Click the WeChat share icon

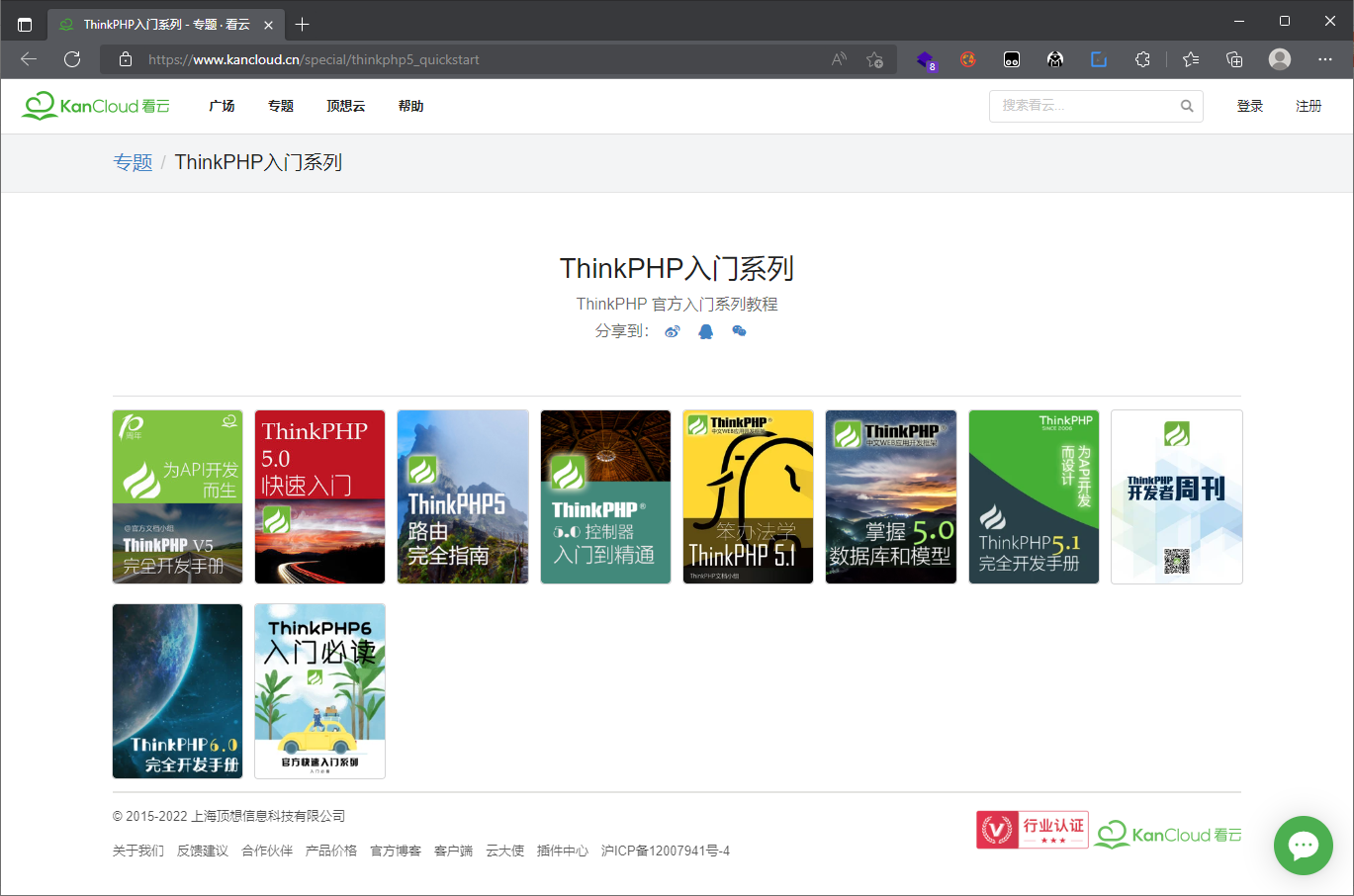(739, 331)
